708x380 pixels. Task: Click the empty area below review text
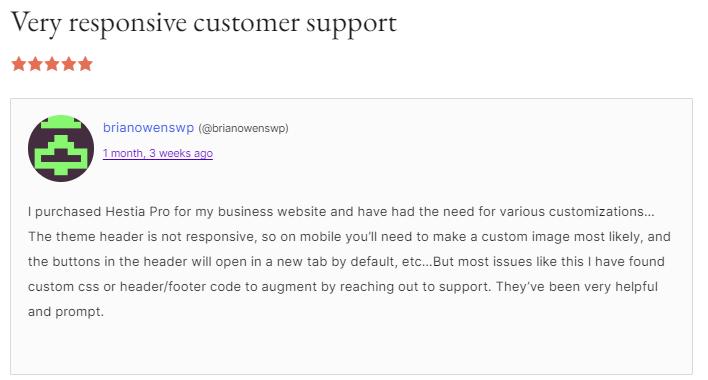click(351, 348)
